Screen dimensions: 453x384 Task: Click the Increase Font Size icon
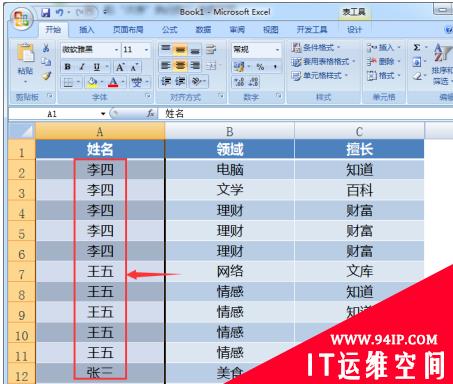point(120,67)
